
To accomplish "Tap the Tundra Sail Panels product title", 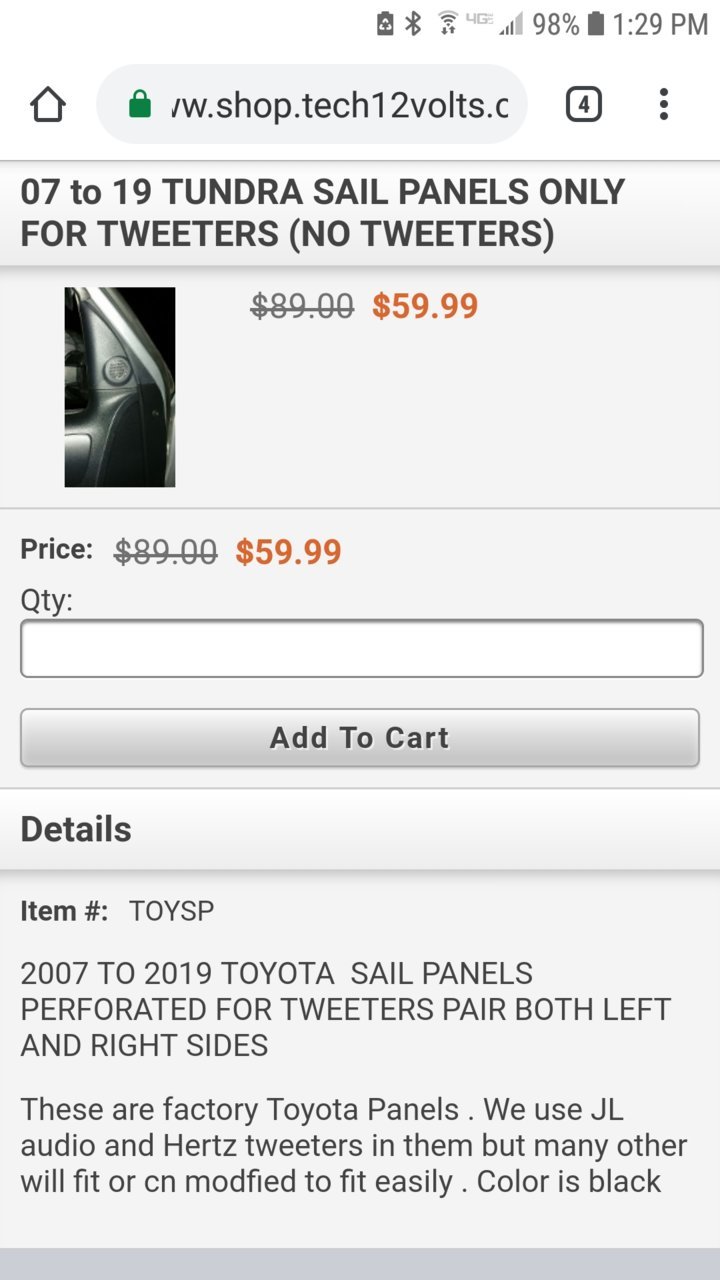I will 323,212.
